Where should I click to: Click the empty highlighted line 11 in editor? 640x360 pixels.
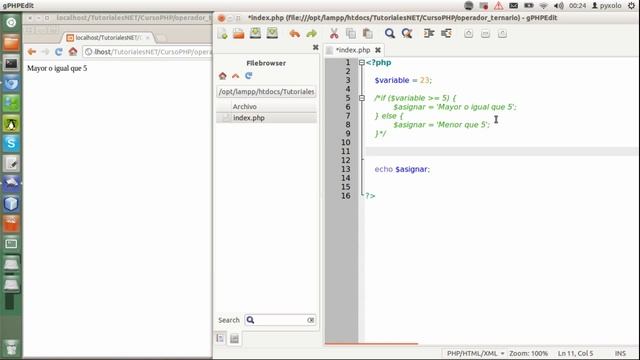pos(501,151)
